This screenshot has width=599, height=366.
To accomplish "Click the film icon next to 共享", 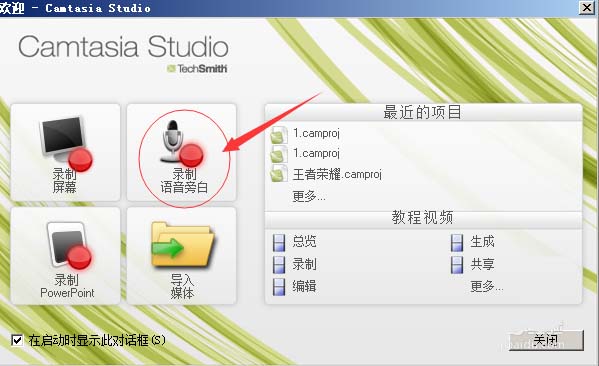I will click(457, 264).
